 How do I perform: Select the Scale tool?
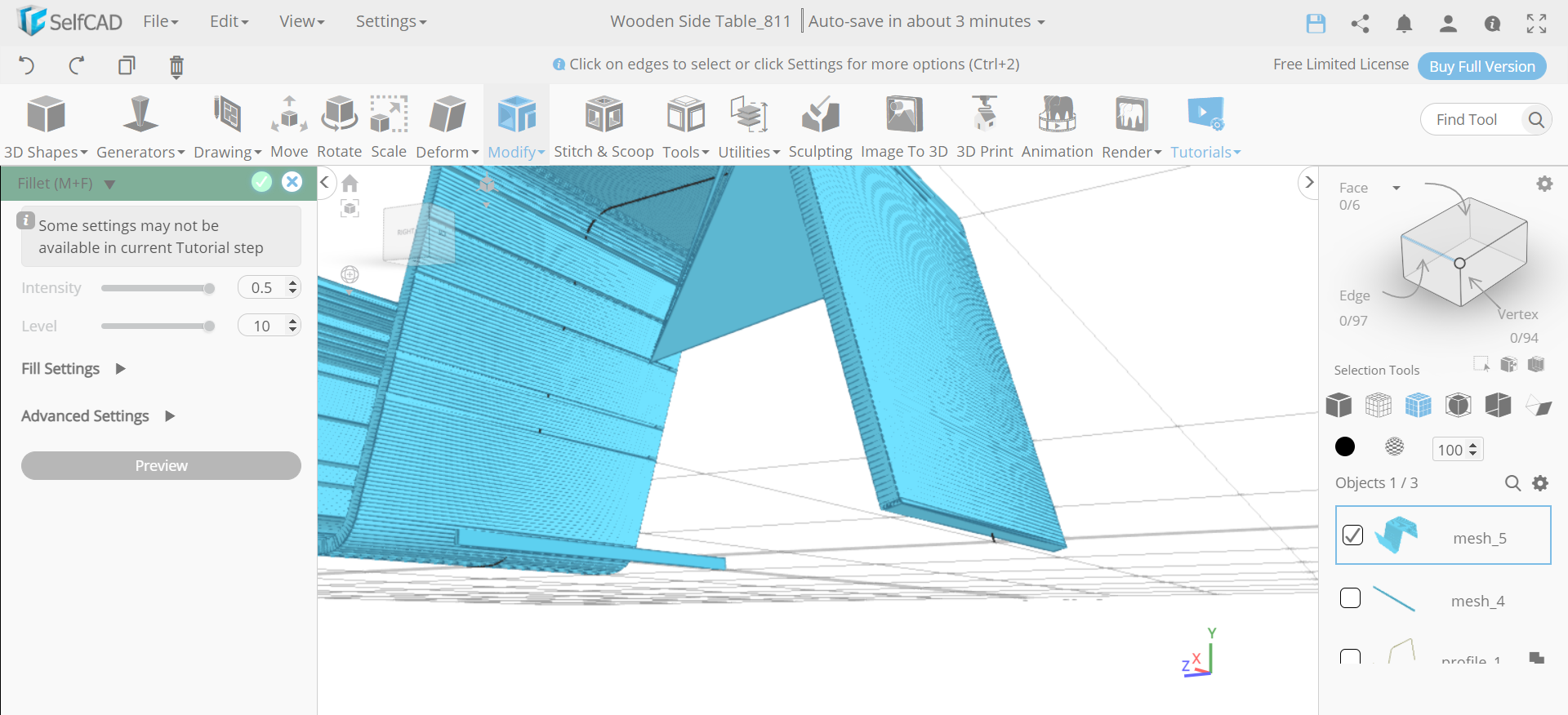point(389,127)
